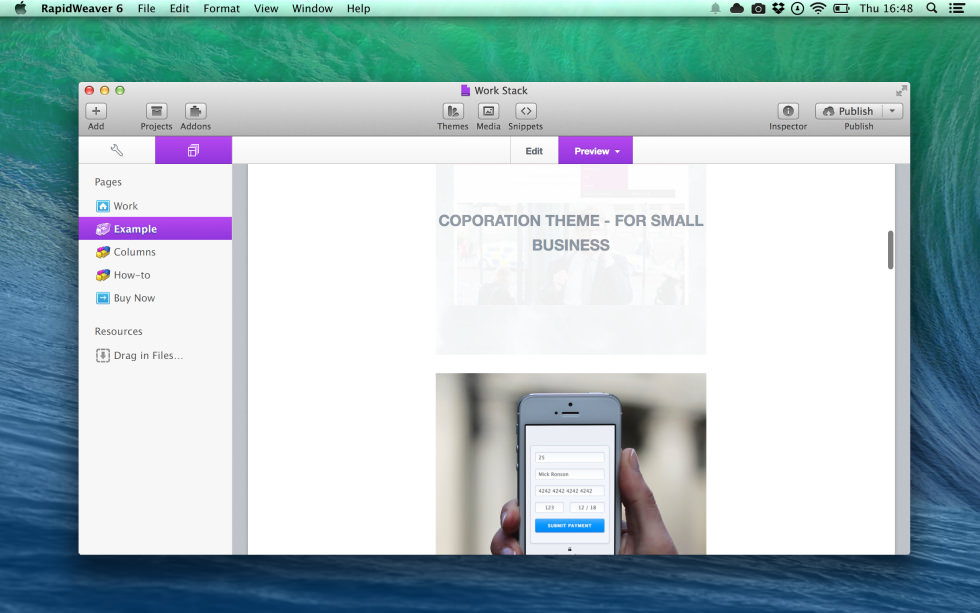This screenshot has height=613, width=980.
Task: Select the Columns page
Action: (155, 252)
